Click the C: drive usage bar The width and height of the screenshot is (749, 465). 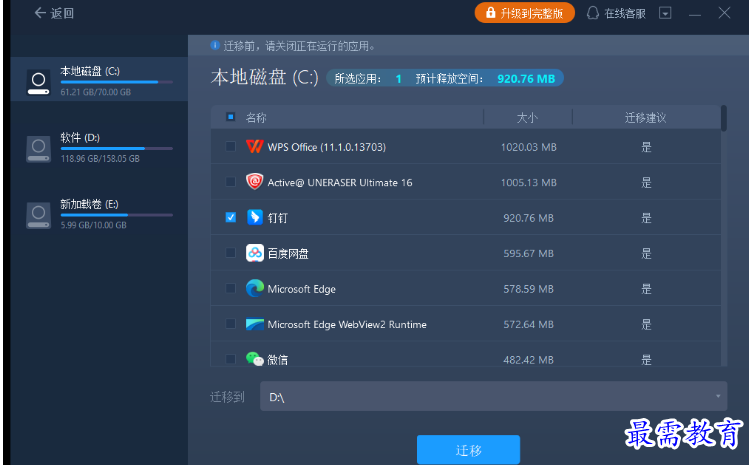click(x=117, y=82)
